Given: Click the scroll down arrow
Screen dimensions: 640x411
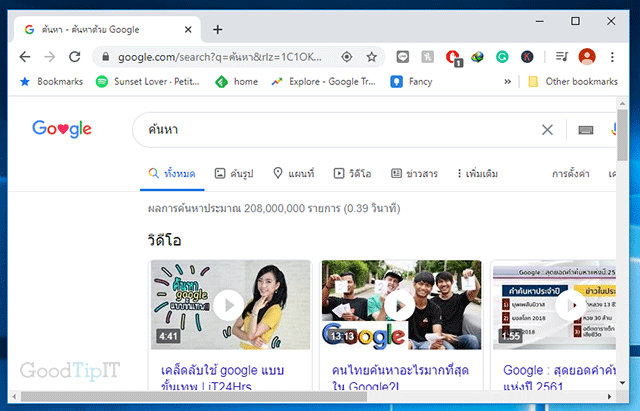Looking at the screenshot, I should coord(622,383).
